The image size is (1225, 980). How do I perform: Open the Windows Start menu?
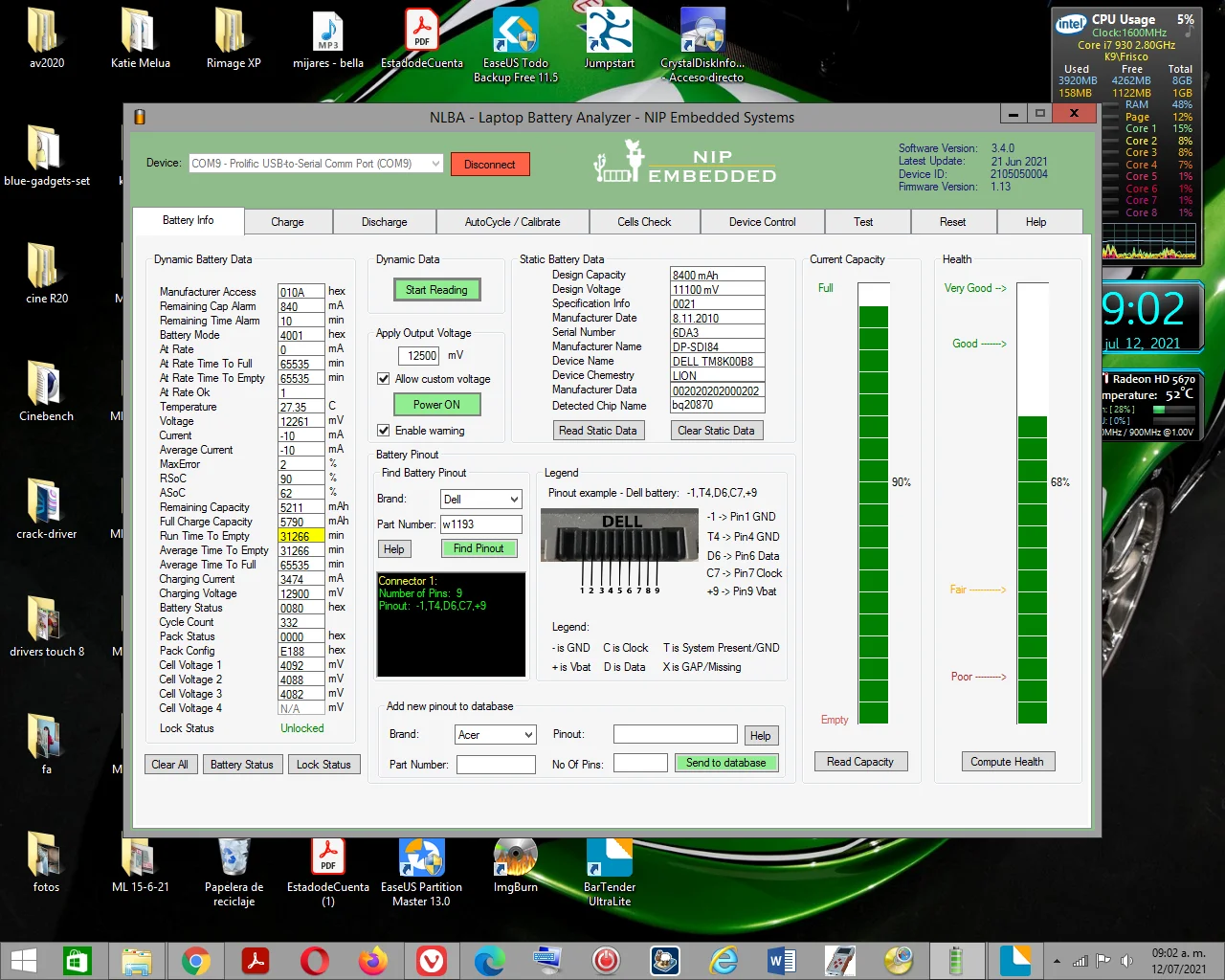coord(23,960)
